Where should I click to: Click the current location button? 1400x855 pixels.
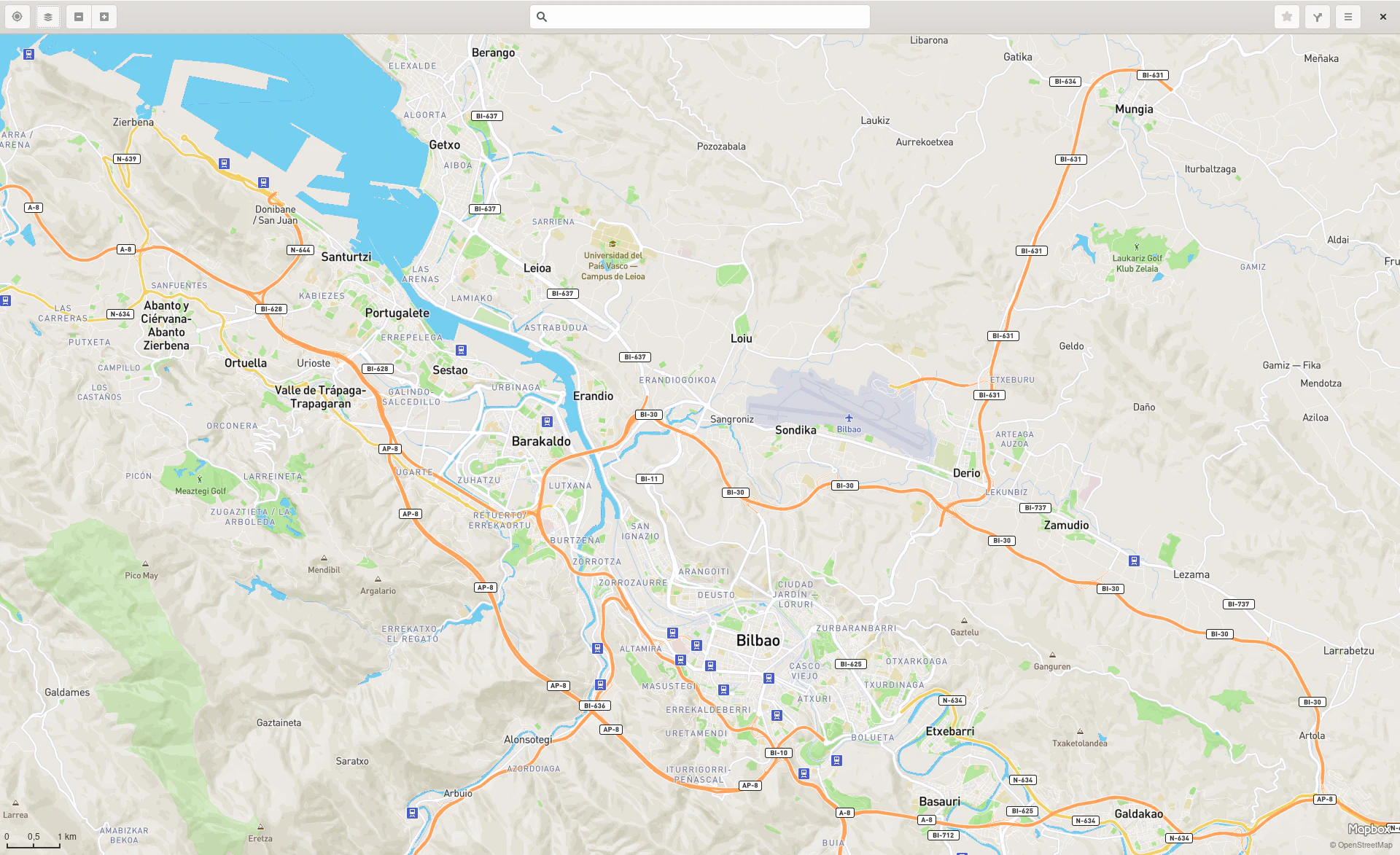(x=17, y=17)
